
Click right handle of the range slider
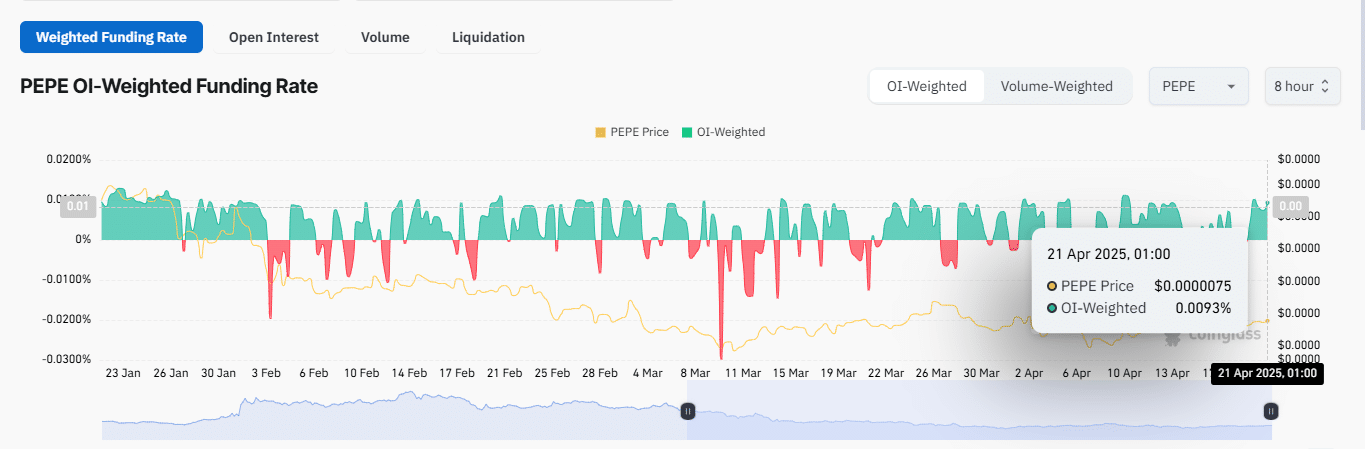[x=1270, y=410]
